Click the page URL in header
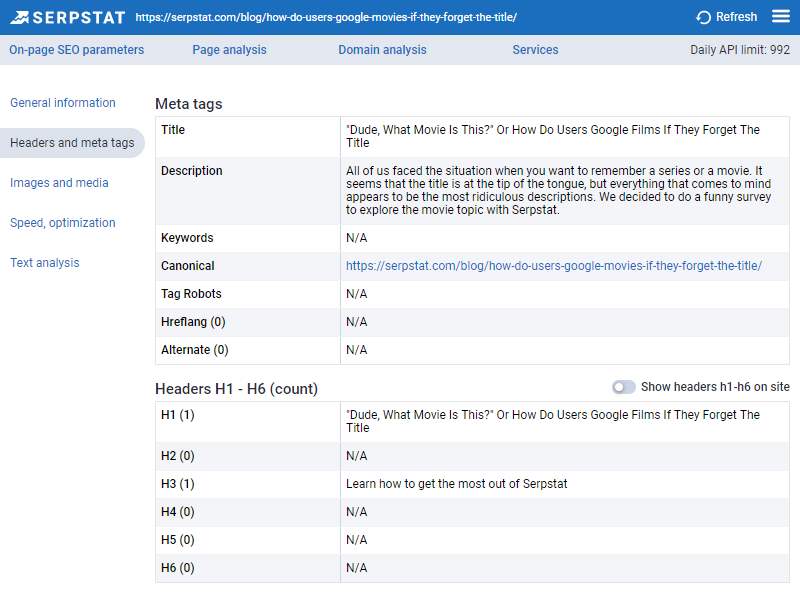This screenshot has height=600, width=800. 326,17
